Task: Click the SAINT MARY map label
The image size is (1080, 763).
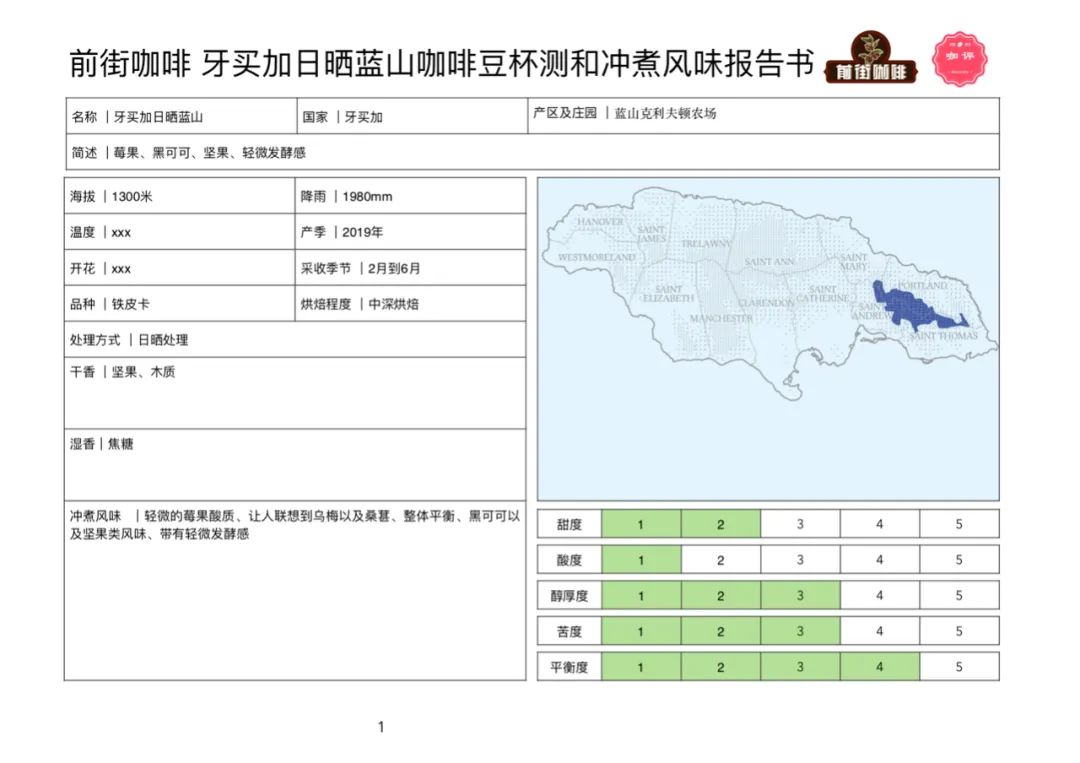Action: [x=853, y=262]
